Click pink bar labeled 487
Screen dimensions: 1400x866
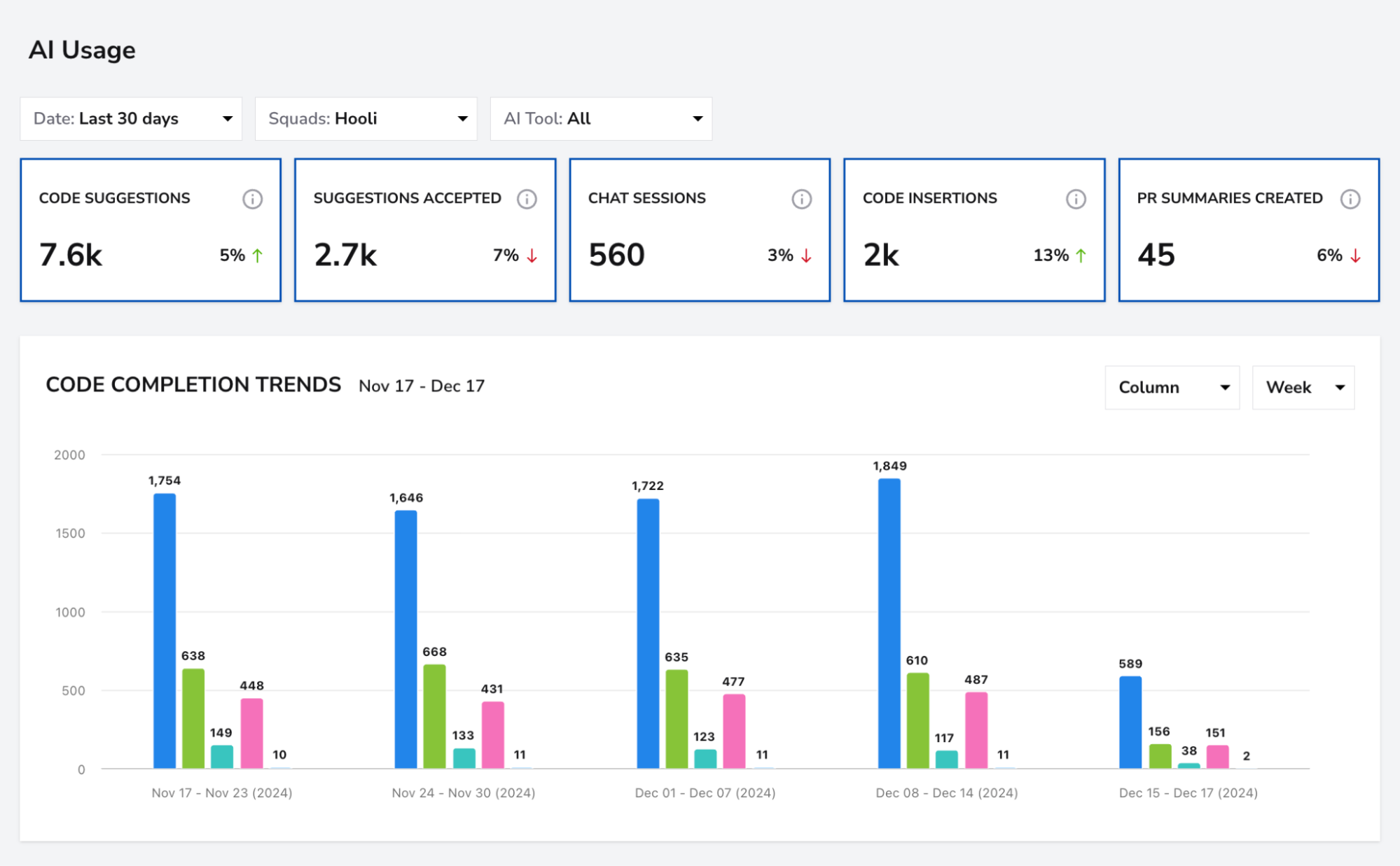click(976, 730)
